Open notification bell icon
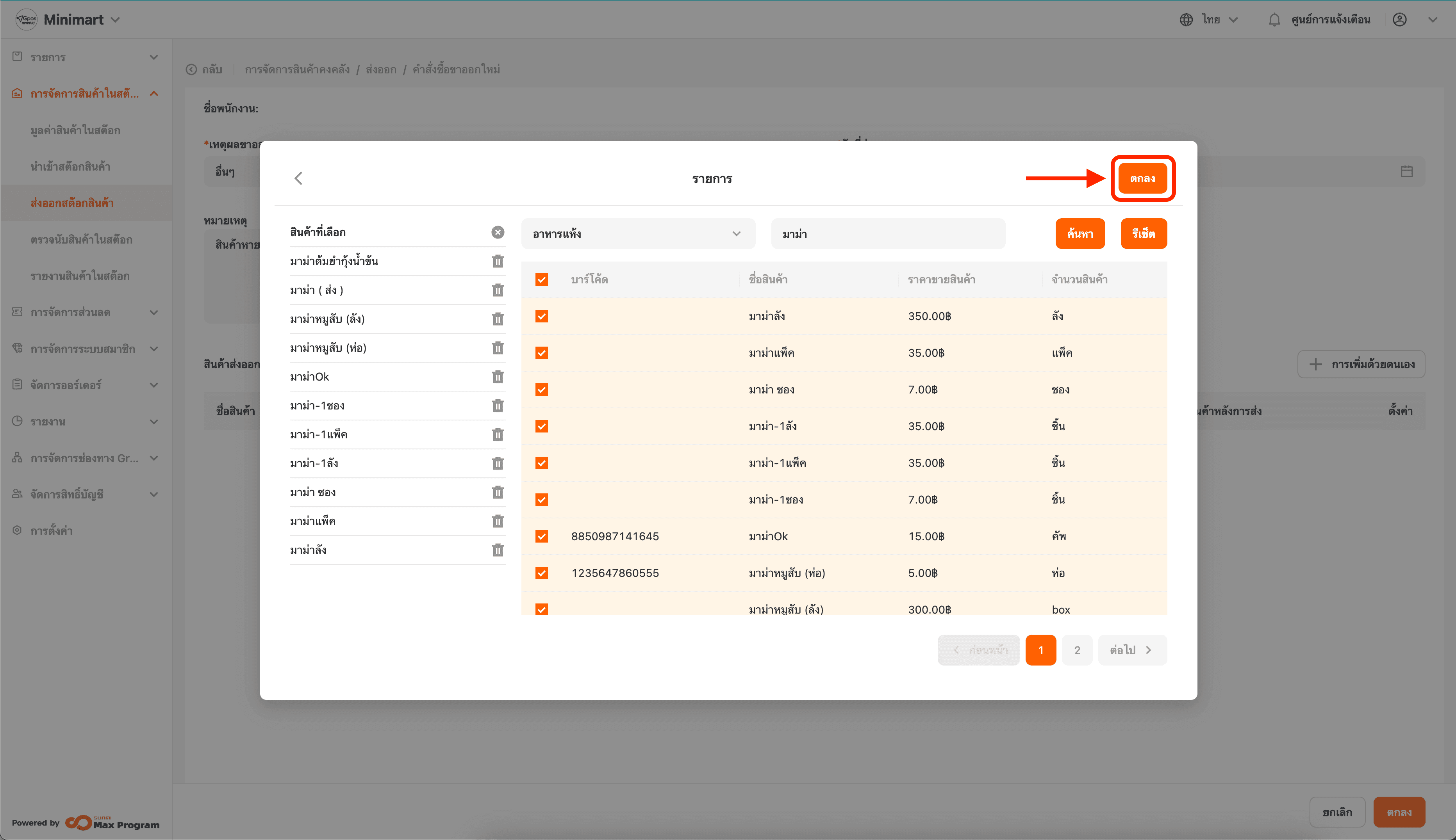 point(1274,20)
